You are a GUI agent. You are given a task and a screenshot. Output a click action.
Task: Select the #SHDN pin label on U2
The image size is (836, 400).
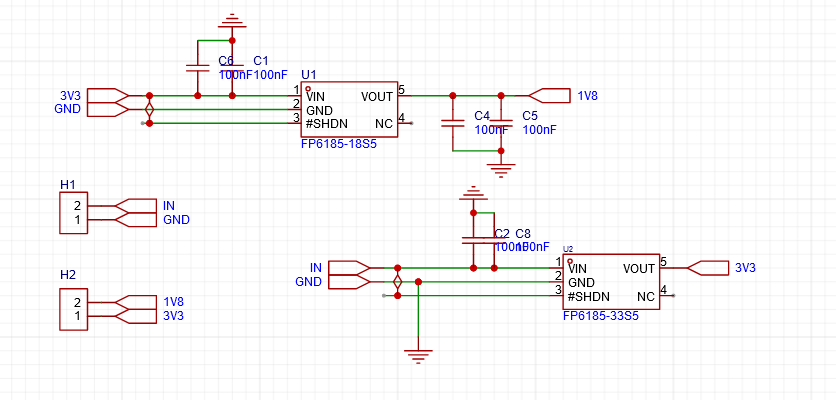pyautogui.click(x=589, y=297)
